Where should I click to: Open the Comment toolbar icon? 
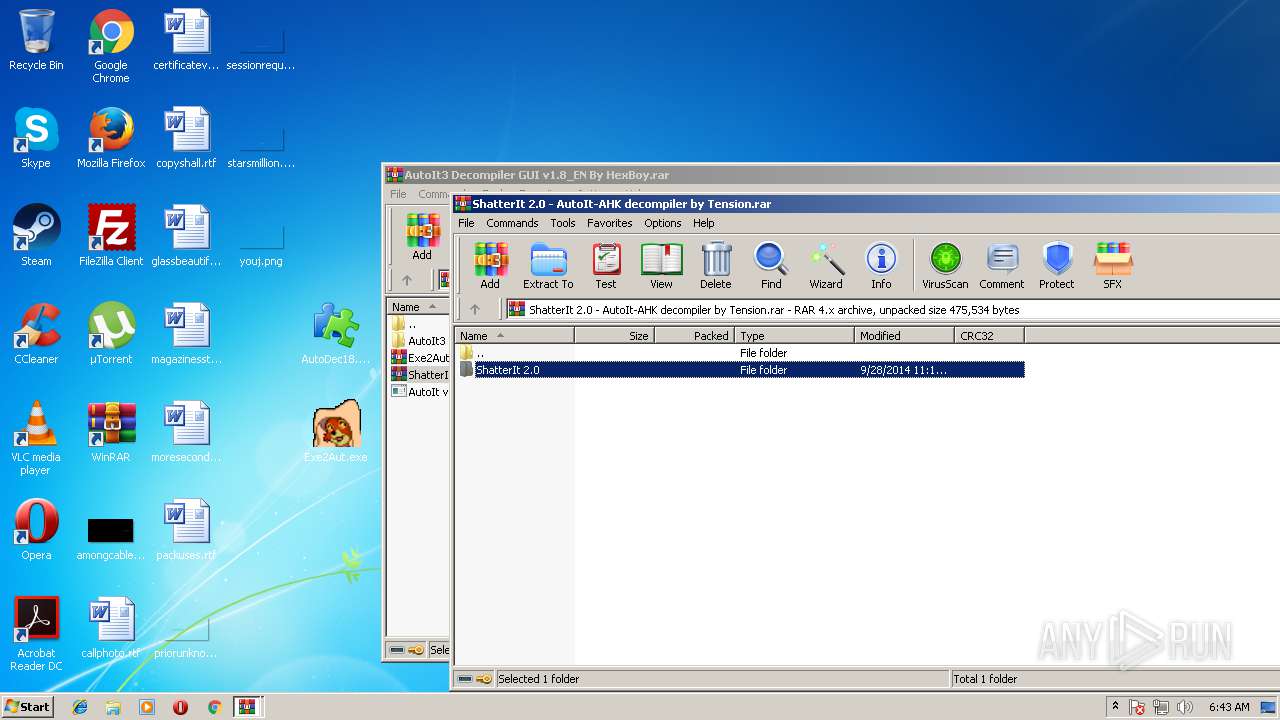point(1001,265)
